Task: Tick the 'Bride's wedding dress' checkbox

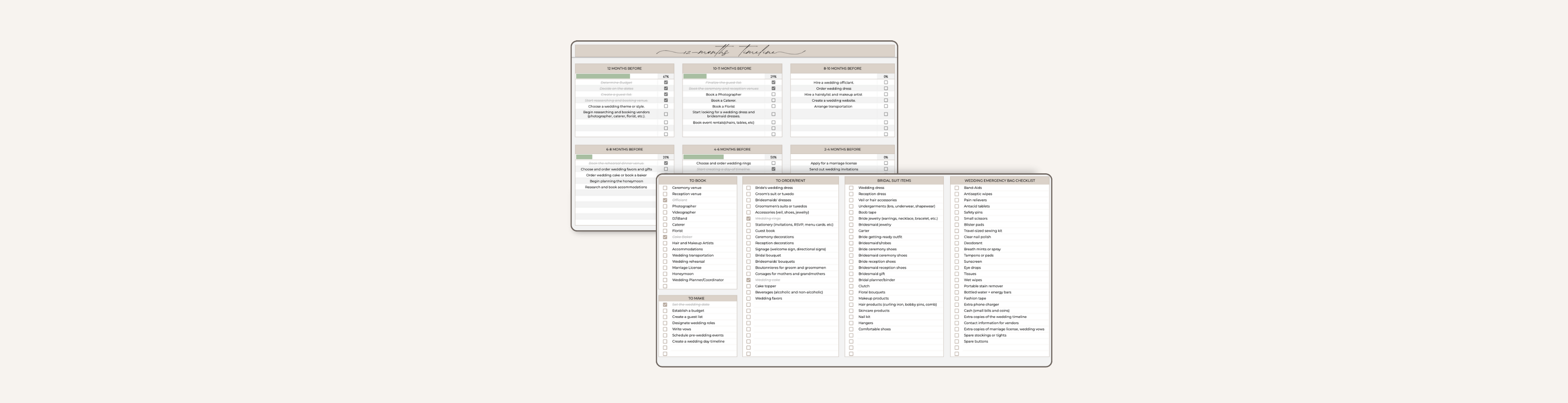Action: point(749,188)
